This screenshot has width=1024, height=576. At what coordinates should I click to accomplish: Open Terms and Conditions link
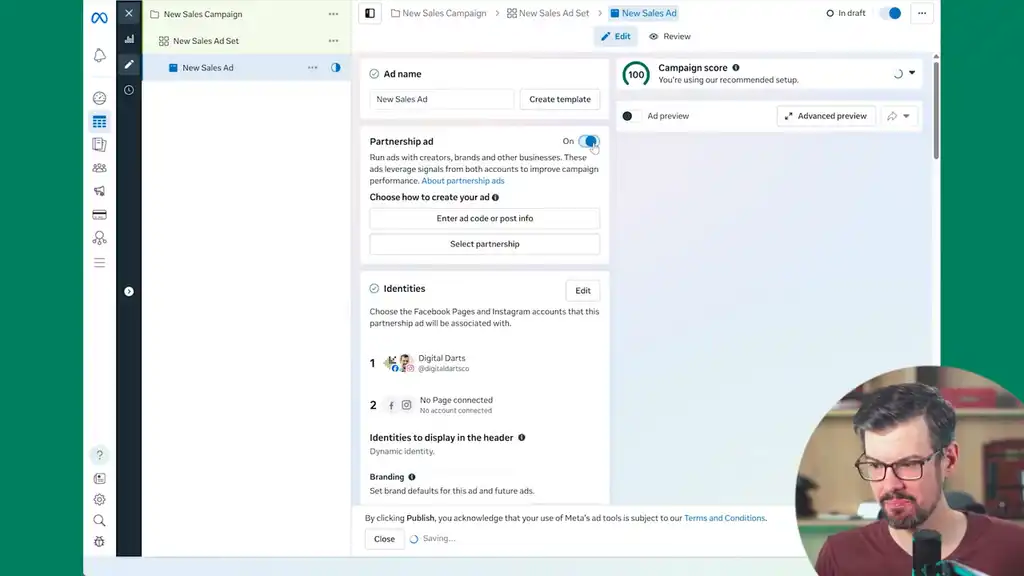coord(724,518)
